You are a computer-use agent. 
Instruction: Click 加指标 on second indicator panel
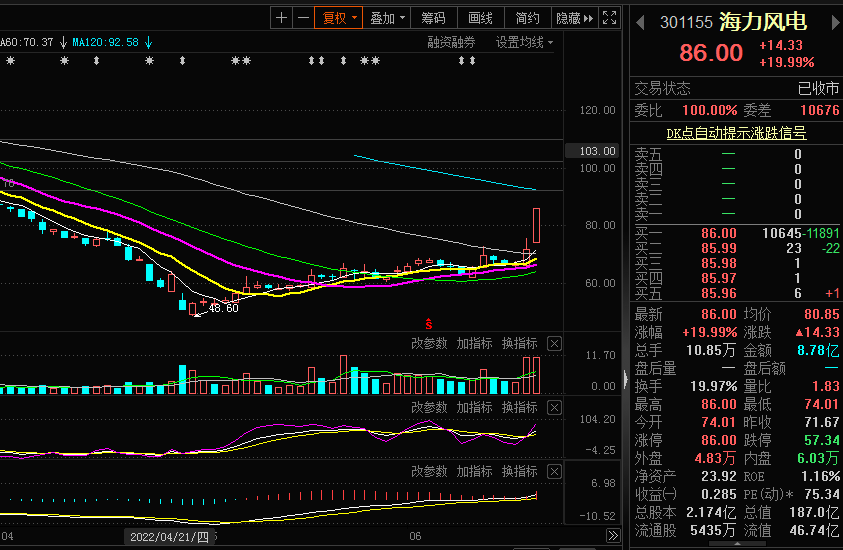(474, 408)
